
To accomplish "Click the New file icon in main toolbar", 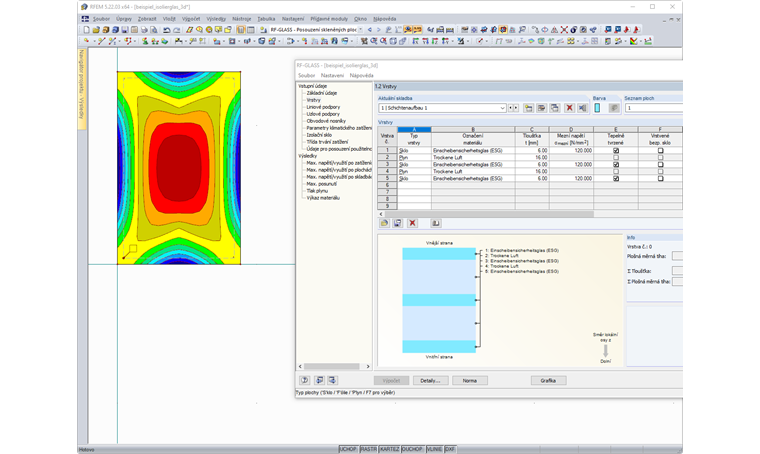I will (x=86, y=30).
